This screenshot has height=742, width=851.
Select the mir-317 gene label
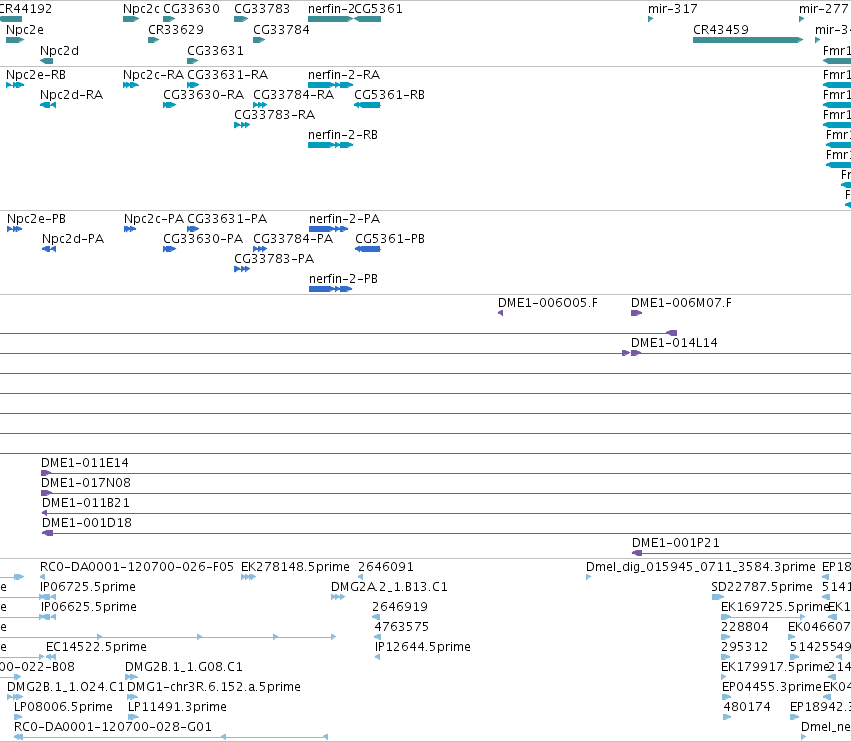point(672,9)
